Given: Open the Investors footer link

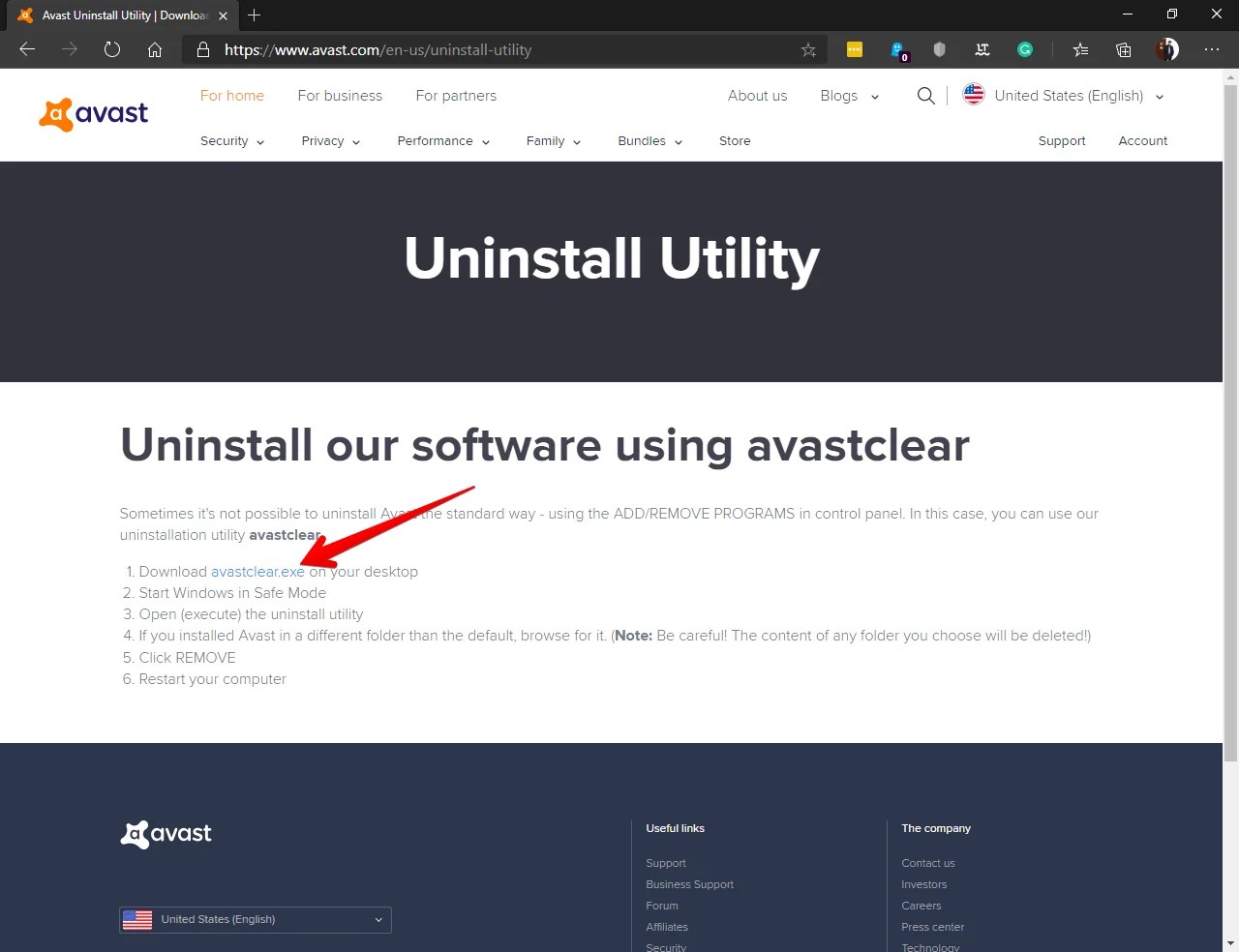Looking at the screenshot, I should tap(924, 884).
